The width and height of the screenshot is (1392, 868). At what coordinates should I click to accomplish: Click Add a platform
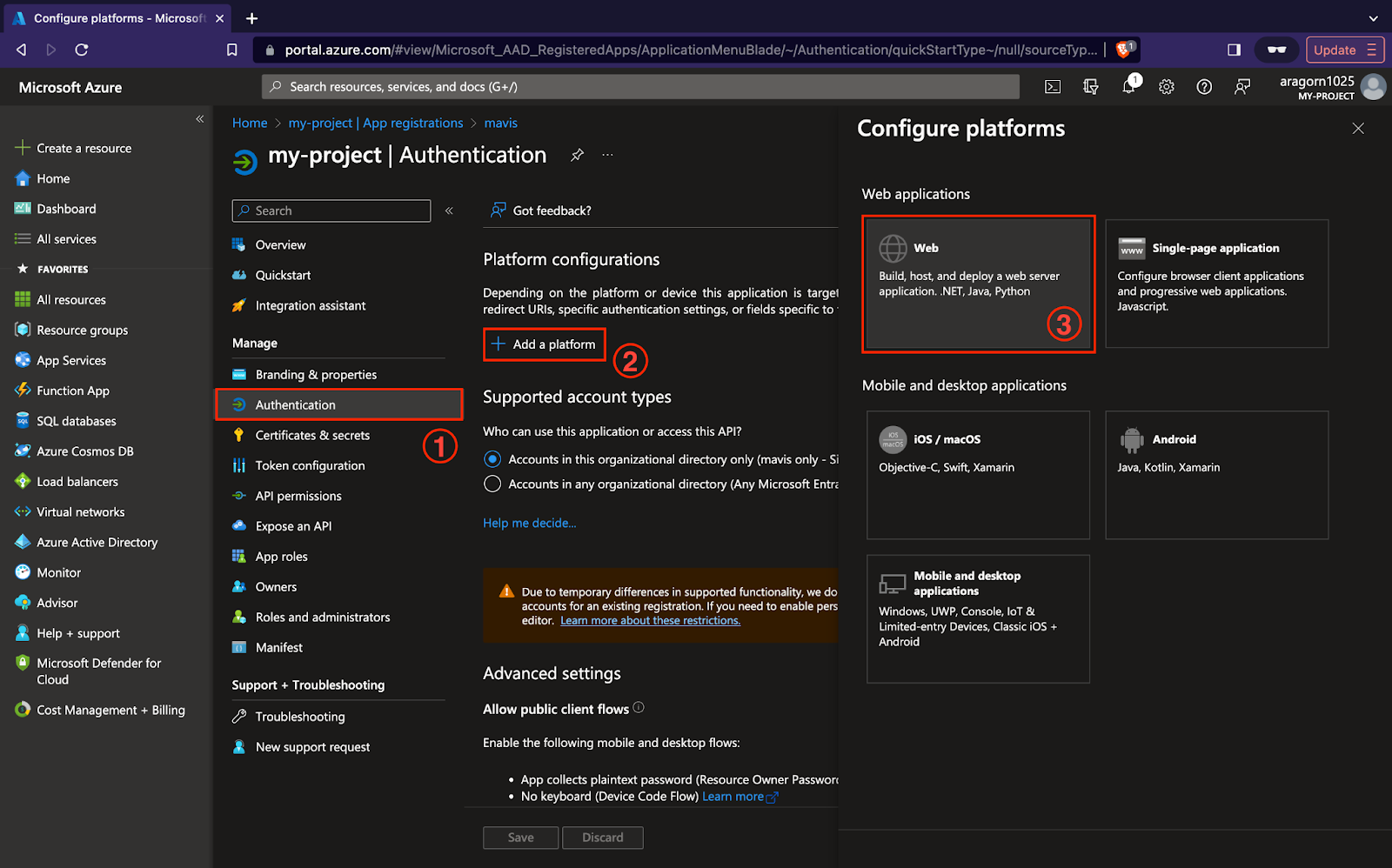[544, 344]
